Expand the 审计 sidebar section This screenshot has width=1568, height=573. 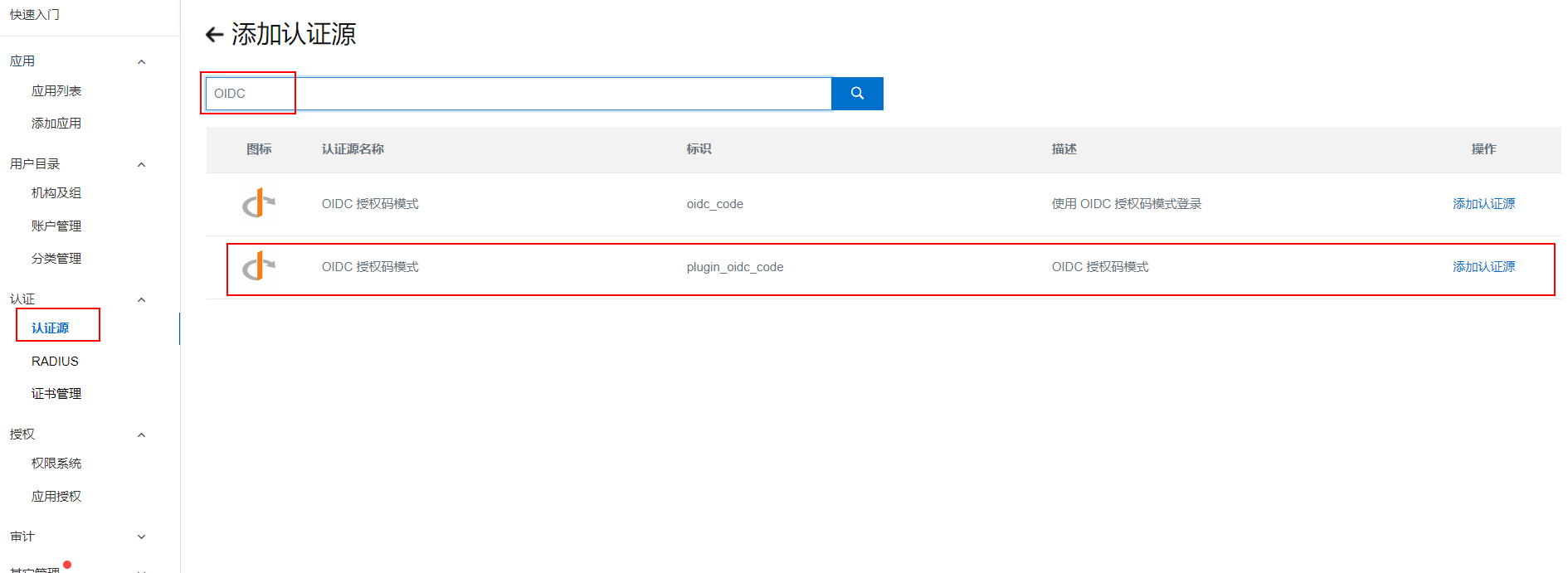pyautogui.click(x=141, y=537)
